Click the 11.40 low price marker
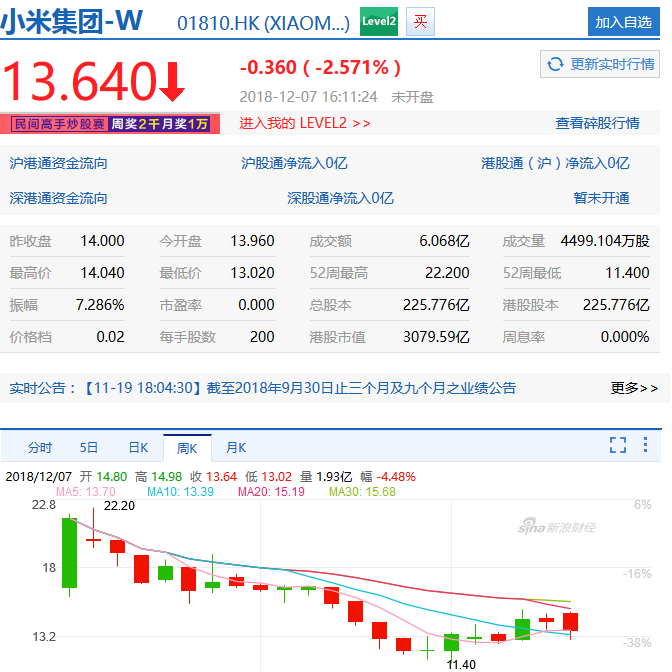Image resolution: width=672 pixels, height=672 pixels. [461, 665]
